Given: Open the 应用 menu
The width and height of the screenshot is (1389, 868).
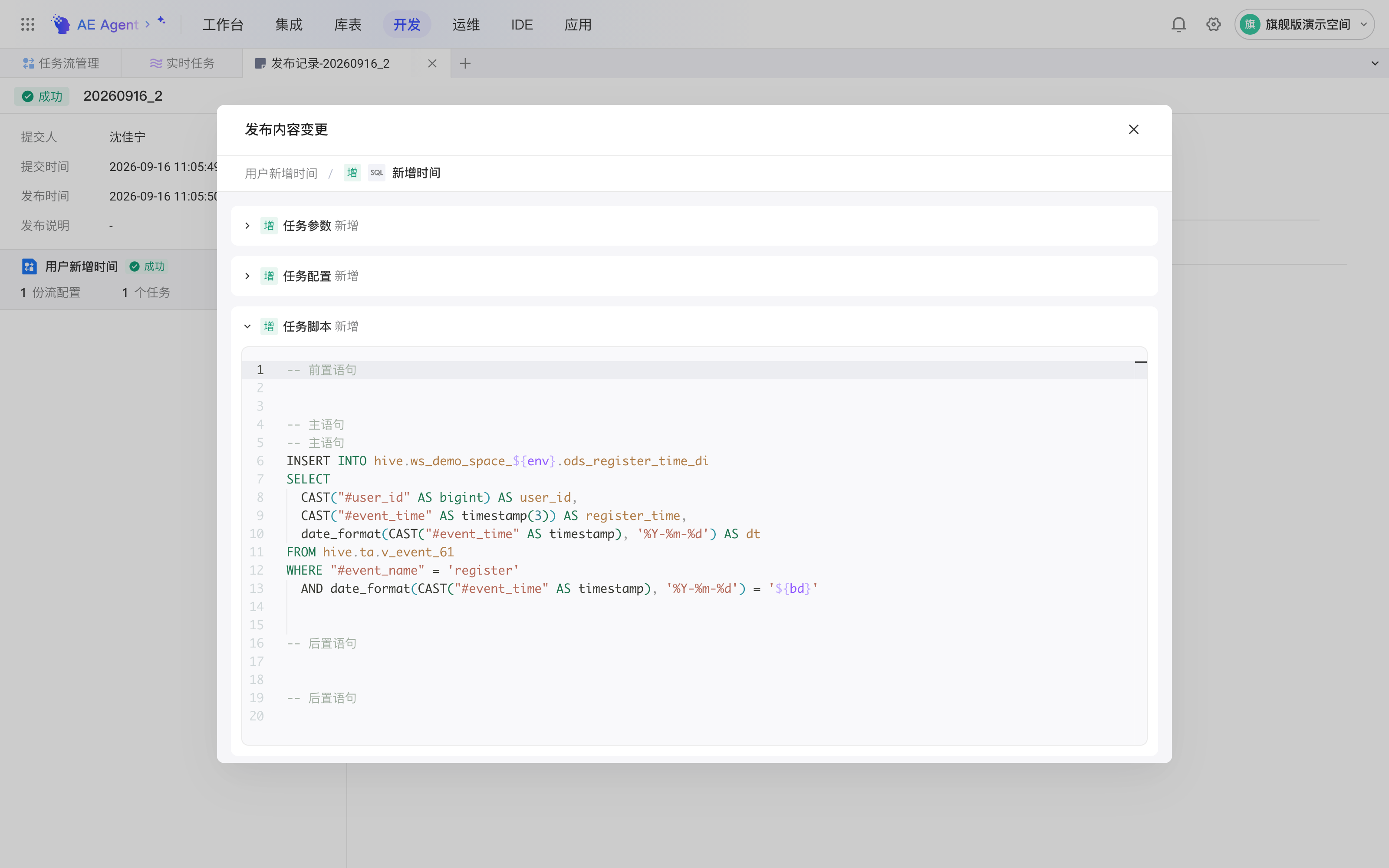Looking at the screenshot, I should pos(578,25).
